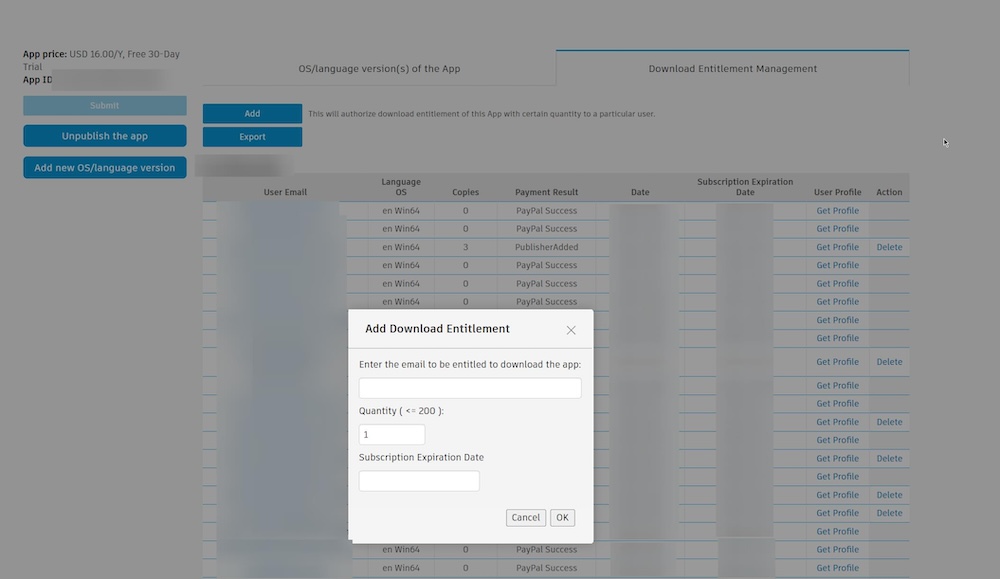Screen dimensions: 1000x579
Task: Open the Download Entitlement Management tab
Action: point(731,68)
